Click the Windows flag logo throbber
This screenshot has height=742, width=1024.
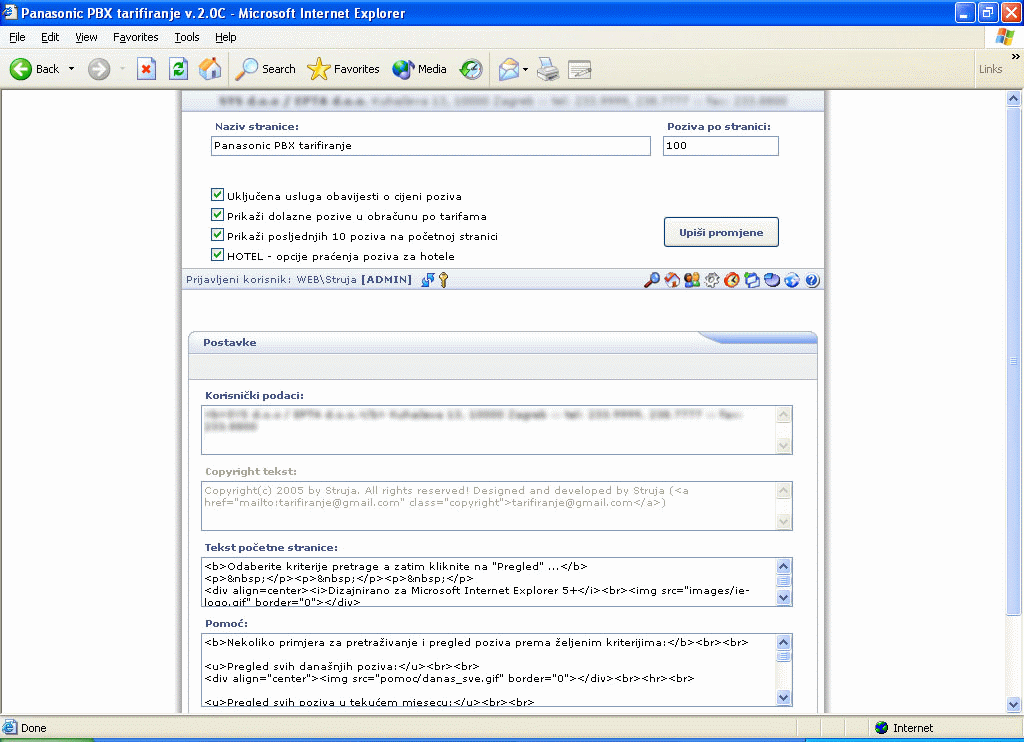click(x=1004, y=37)
